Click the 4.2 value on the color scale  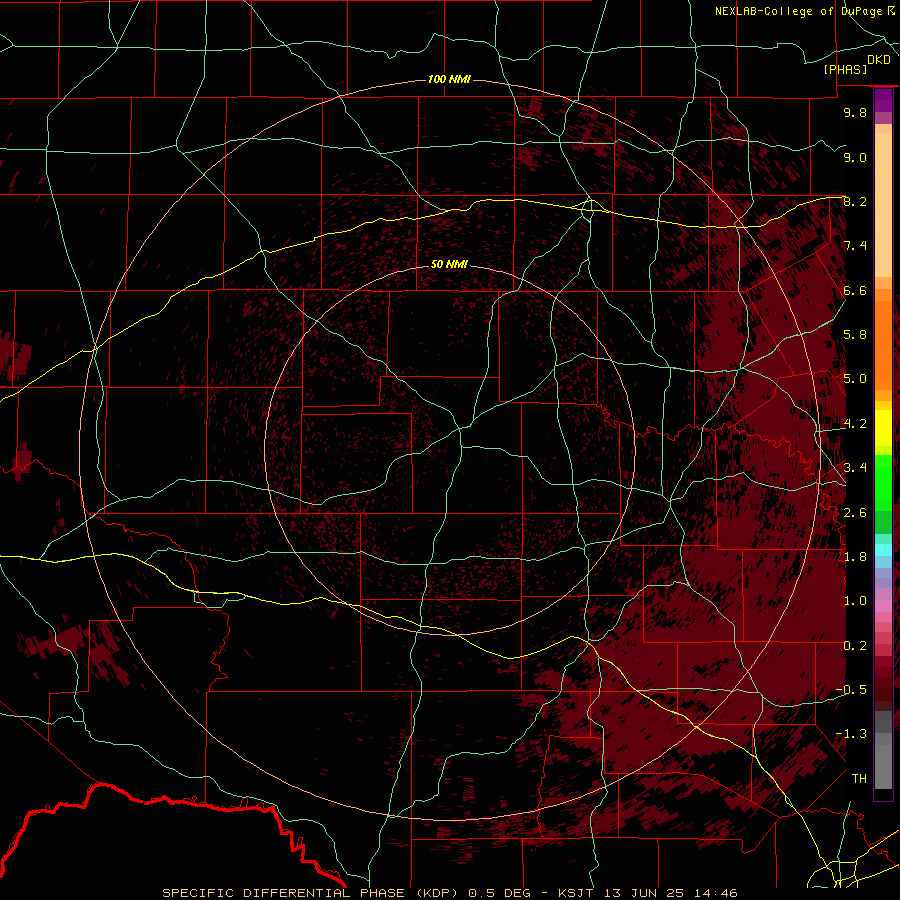tap(855, 424)
